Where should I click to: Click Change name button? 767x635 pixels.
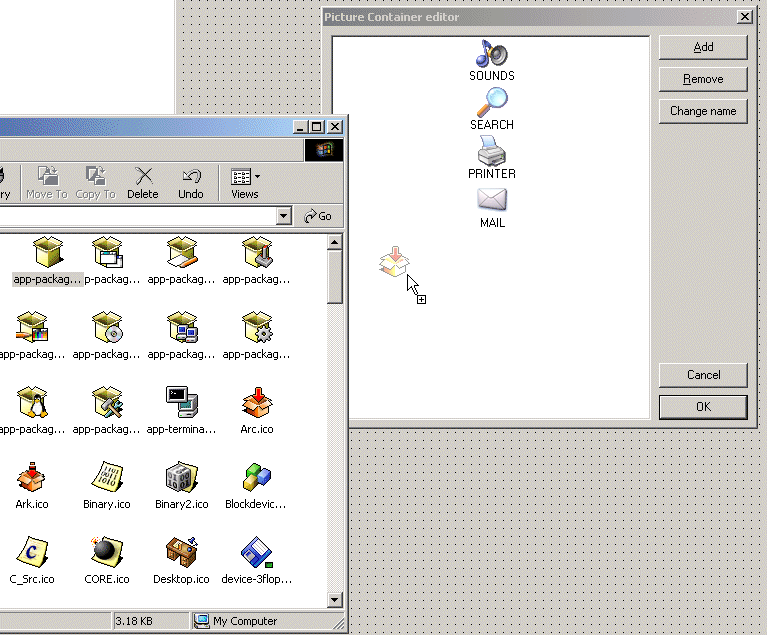coord(703,111)
